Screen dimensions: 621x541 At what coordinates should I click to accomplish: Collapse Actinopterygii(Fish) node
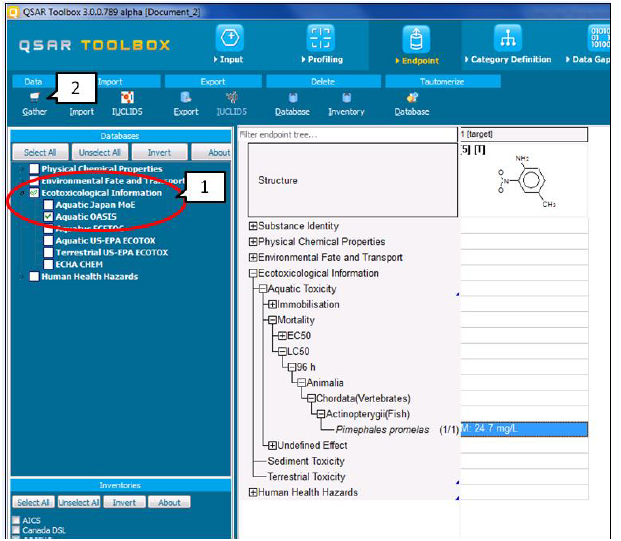pyautogui.click(x=321, y=414)
